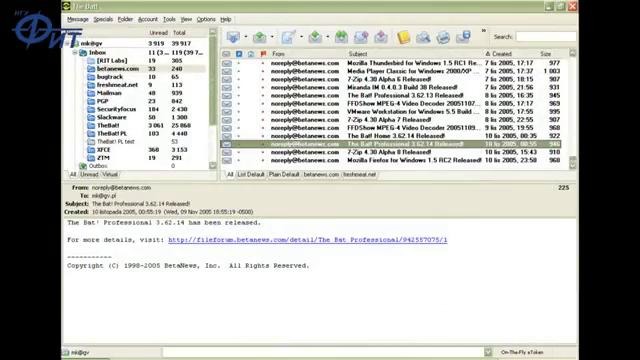The image size is (640, 360).
Task: Open the Account menu
Action: point(148,20)
